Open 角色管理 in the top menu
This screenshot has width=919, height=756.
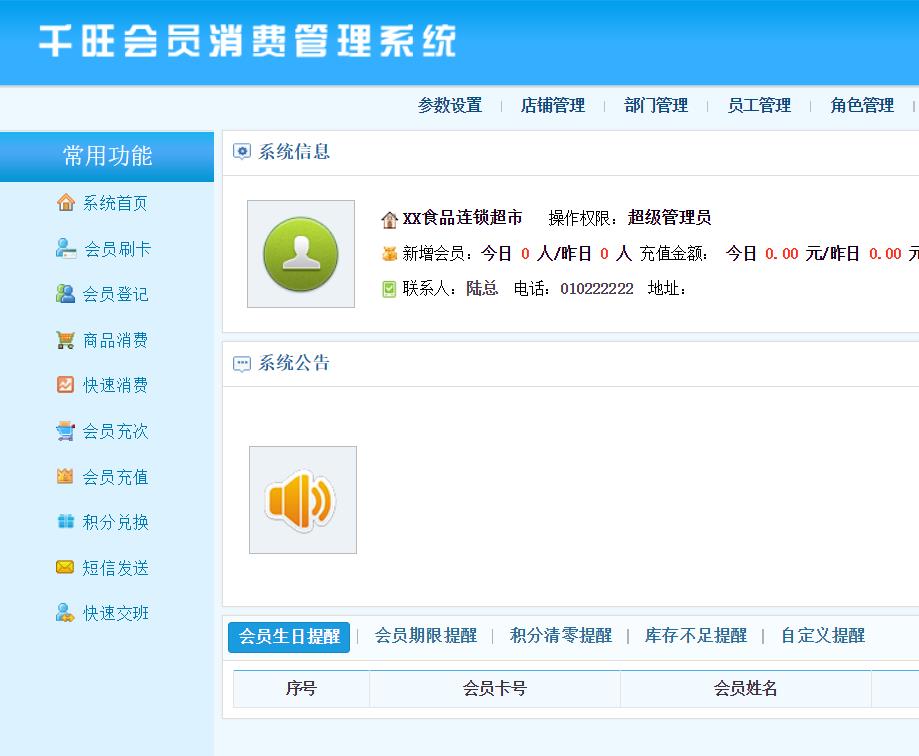pos(862,105)
